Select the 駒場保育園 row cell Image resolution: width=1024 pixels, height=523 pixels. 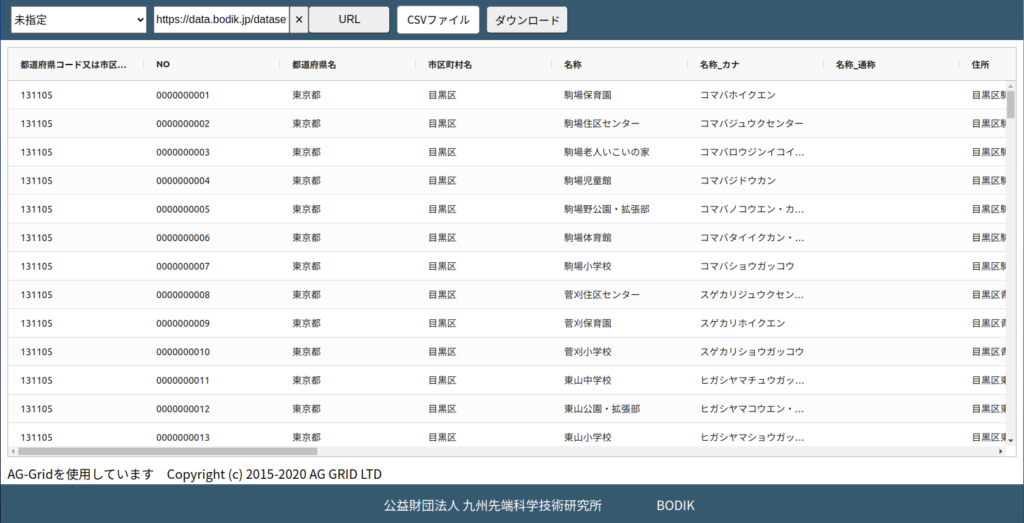(587, 95)
